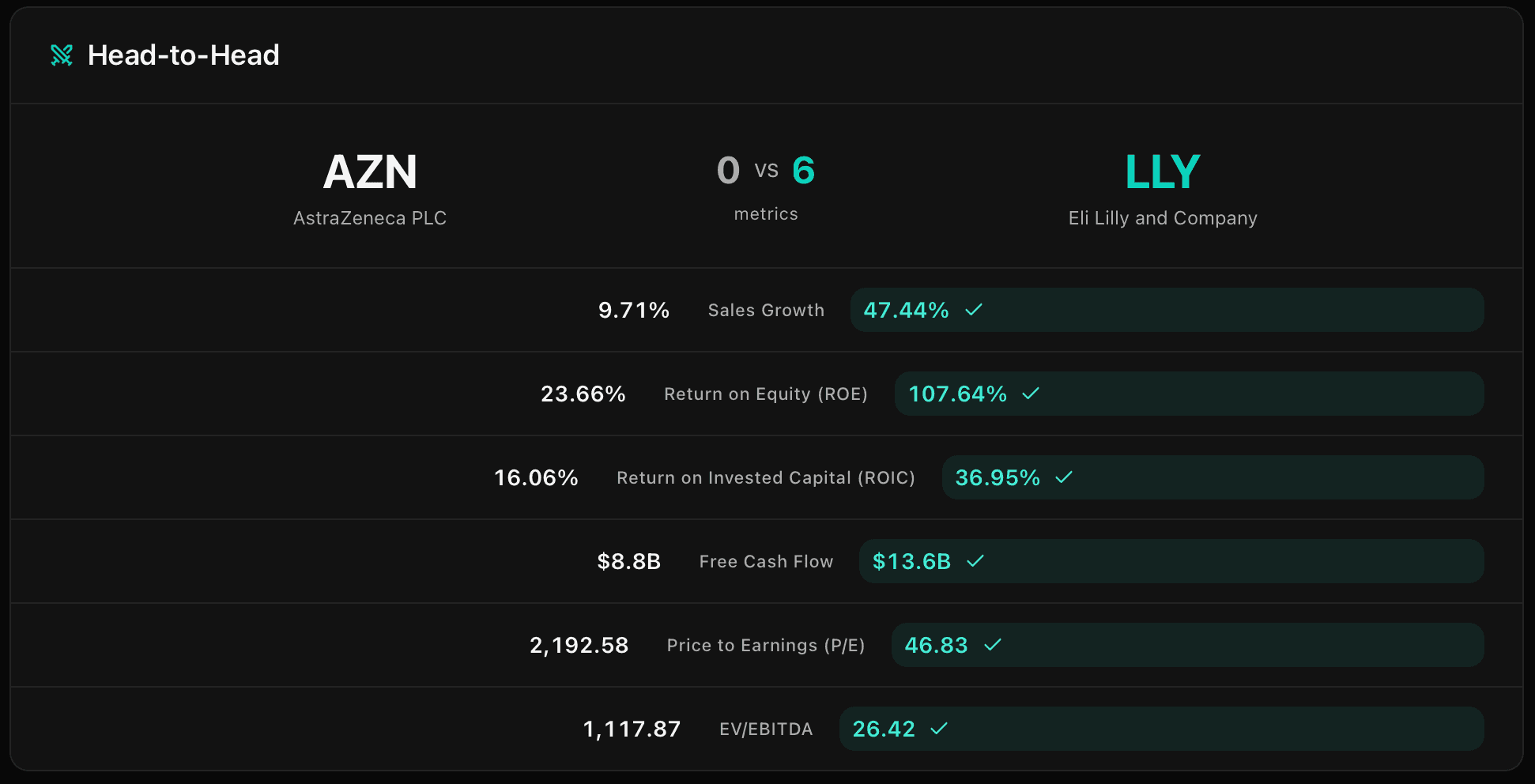The width and height of the screenshot is (1535, 784).
Task: Click the checkmark beside 47.44% Sales Growth
Action: point(974,310)
